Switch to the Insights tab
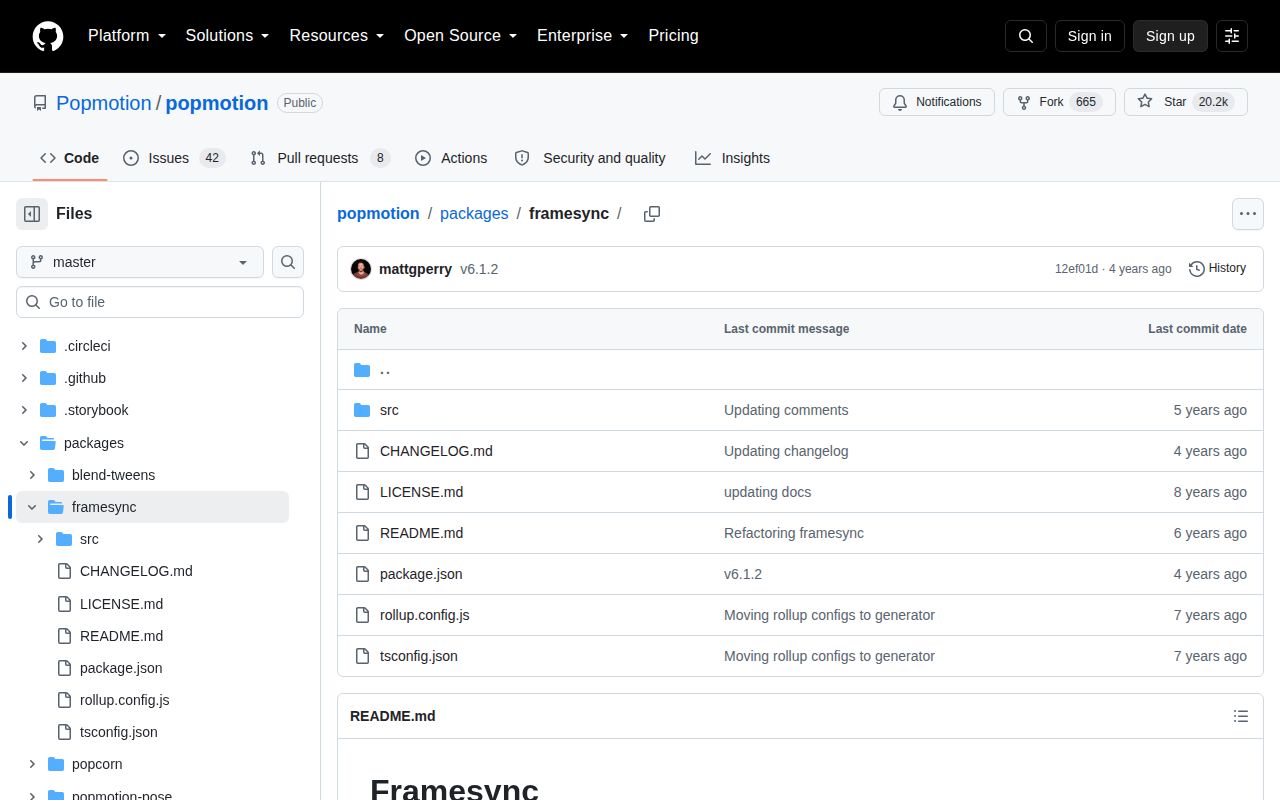Viewport: 1280px width, 800px height. pyautogui.click(x=733, y=158)
